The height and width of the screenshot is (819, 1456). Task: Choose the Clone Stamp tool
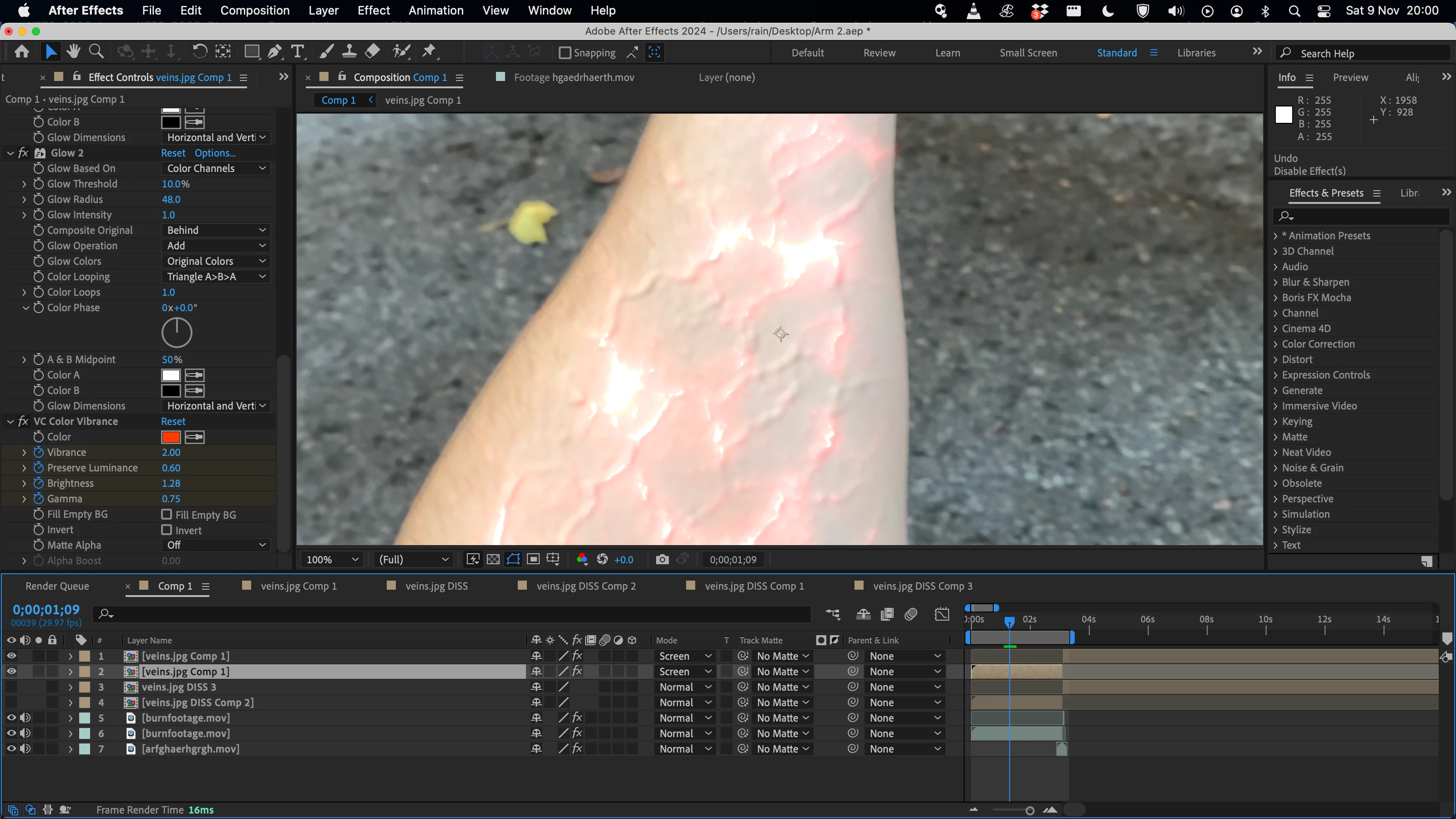[x=349, y=52]
